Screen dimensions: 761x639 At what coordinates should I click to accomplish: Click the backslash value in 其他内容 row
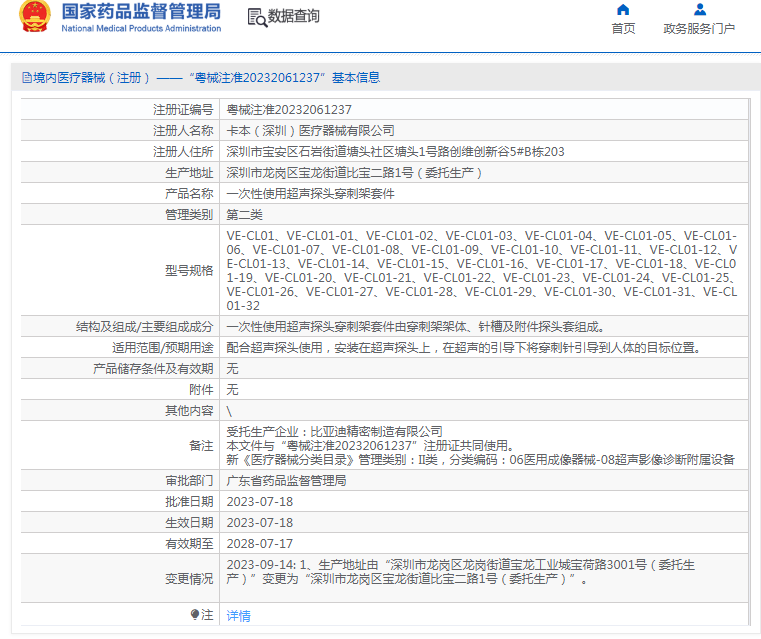click(x=229, y=411)
